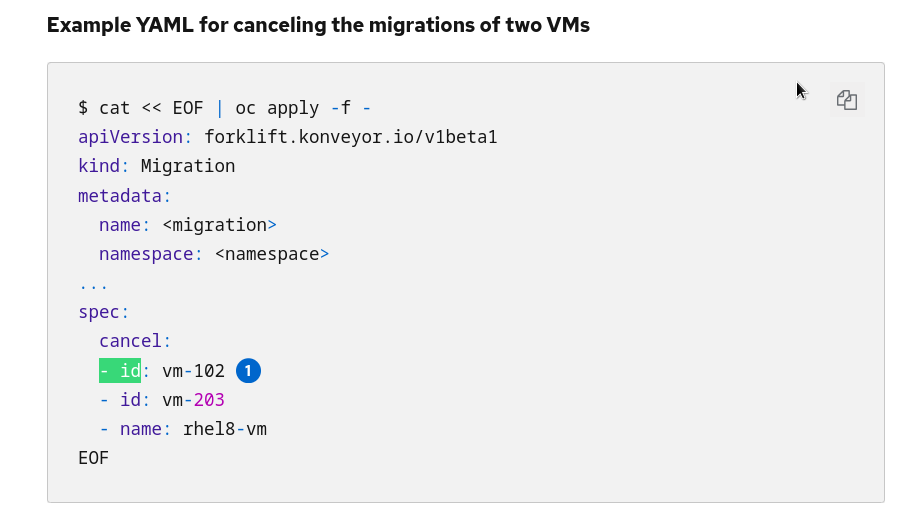The image size is (913, 520).
Task: Click the forklift.konveyor.io/v1beta1 value
Action: pos(351,137)
